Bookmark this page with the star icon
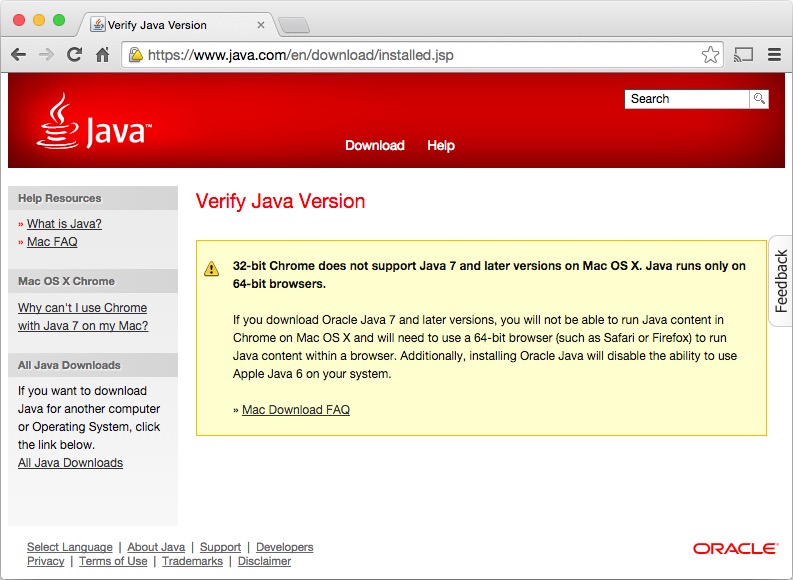The height and width of the screenshot is (580, 793). click(711, 55)
